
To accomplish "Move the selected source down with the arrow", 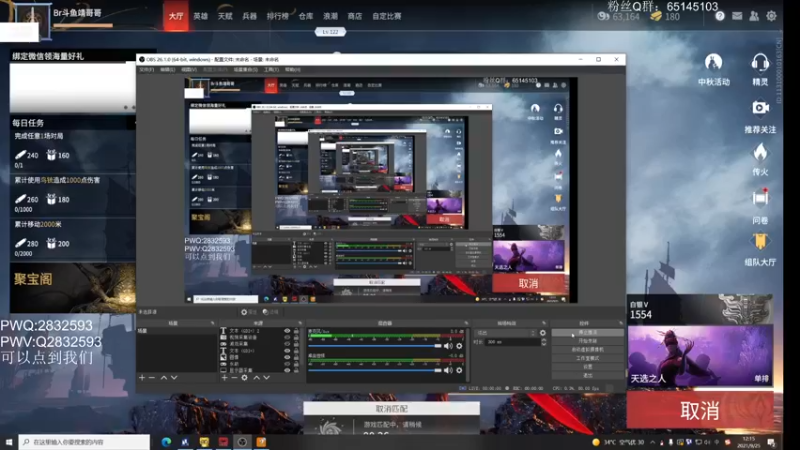I will point(266,378).
